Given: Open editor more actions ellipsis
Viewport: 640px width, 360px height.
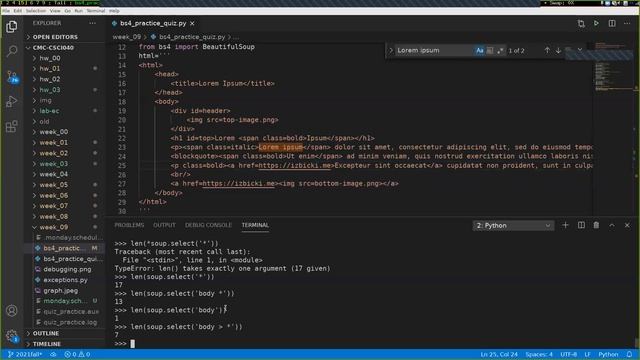Looking at the screenshot, I should [x=627, y=23].
